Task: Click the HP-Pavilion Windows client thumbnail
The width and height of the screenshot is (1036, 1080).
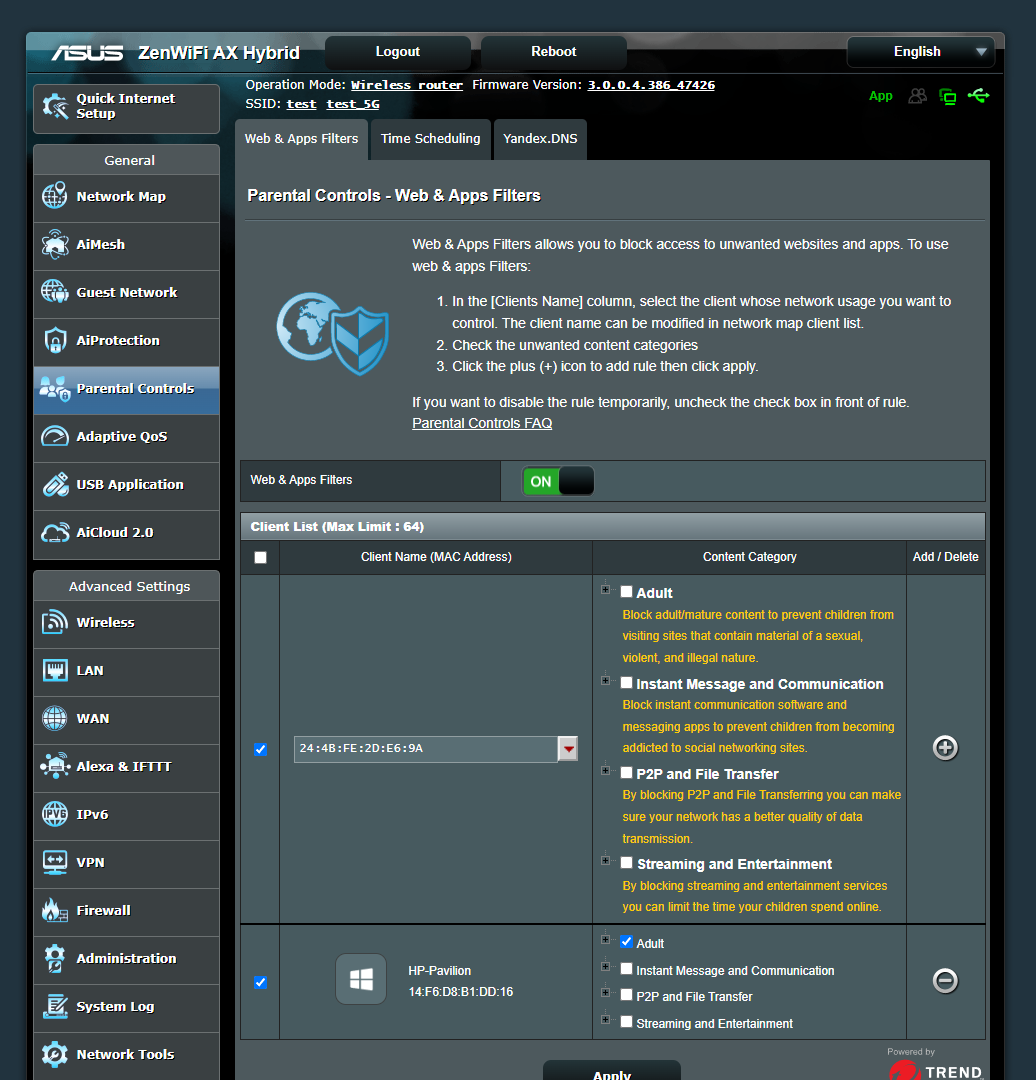Action: (361, 979)
